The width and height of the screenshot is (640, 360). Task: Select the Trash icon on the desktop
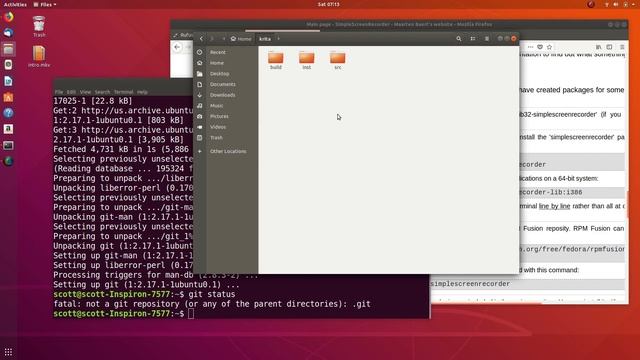[x=39, y=27]
